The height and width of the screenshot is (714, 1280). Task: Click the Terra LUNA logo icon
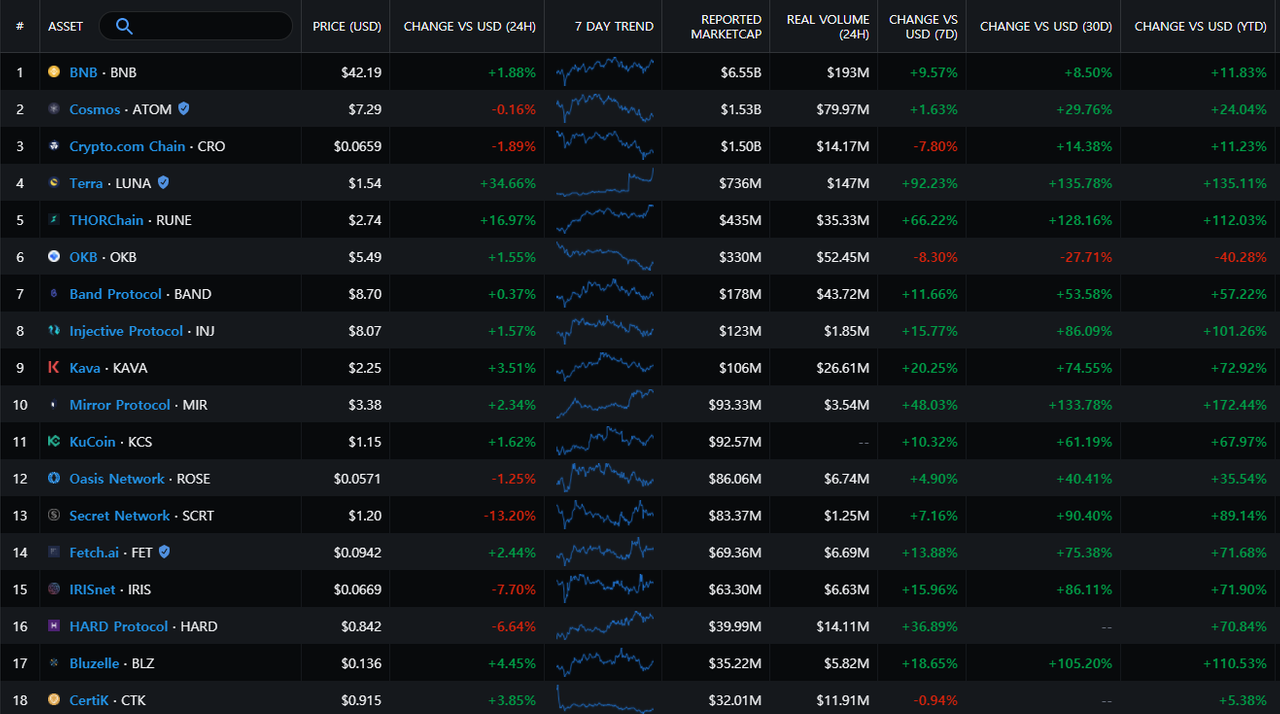[x=54, y=183]
